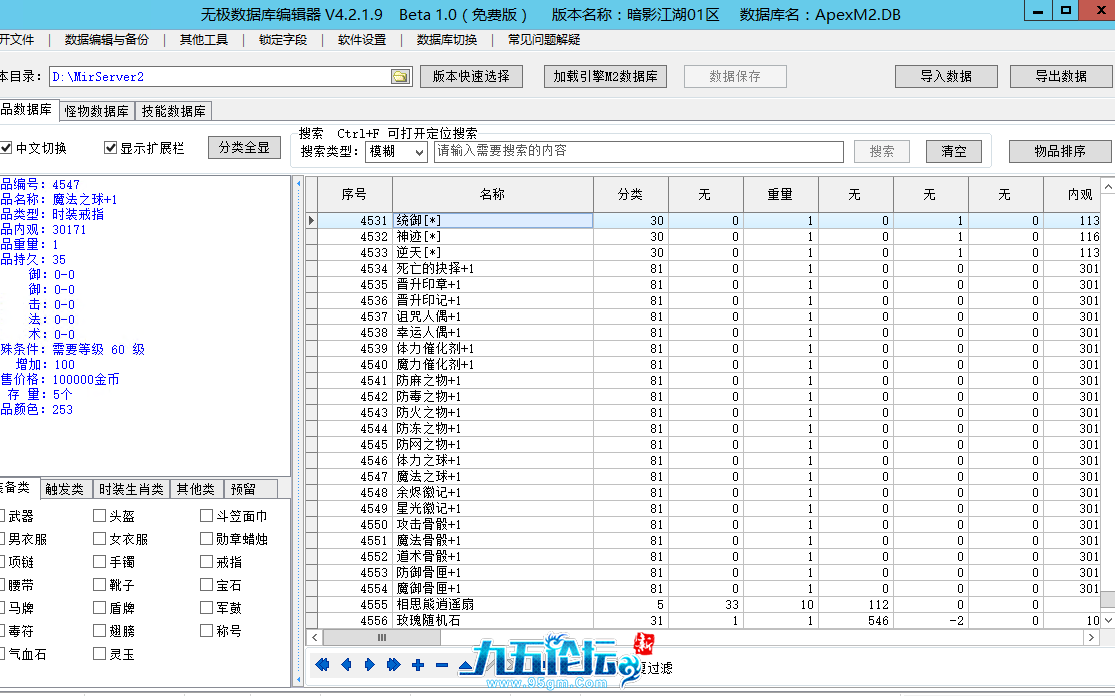Image resolution: width=1115 pixels, height=696 pixels.
Task: Click the 导出数据 button
Action: coord(1061,76)
